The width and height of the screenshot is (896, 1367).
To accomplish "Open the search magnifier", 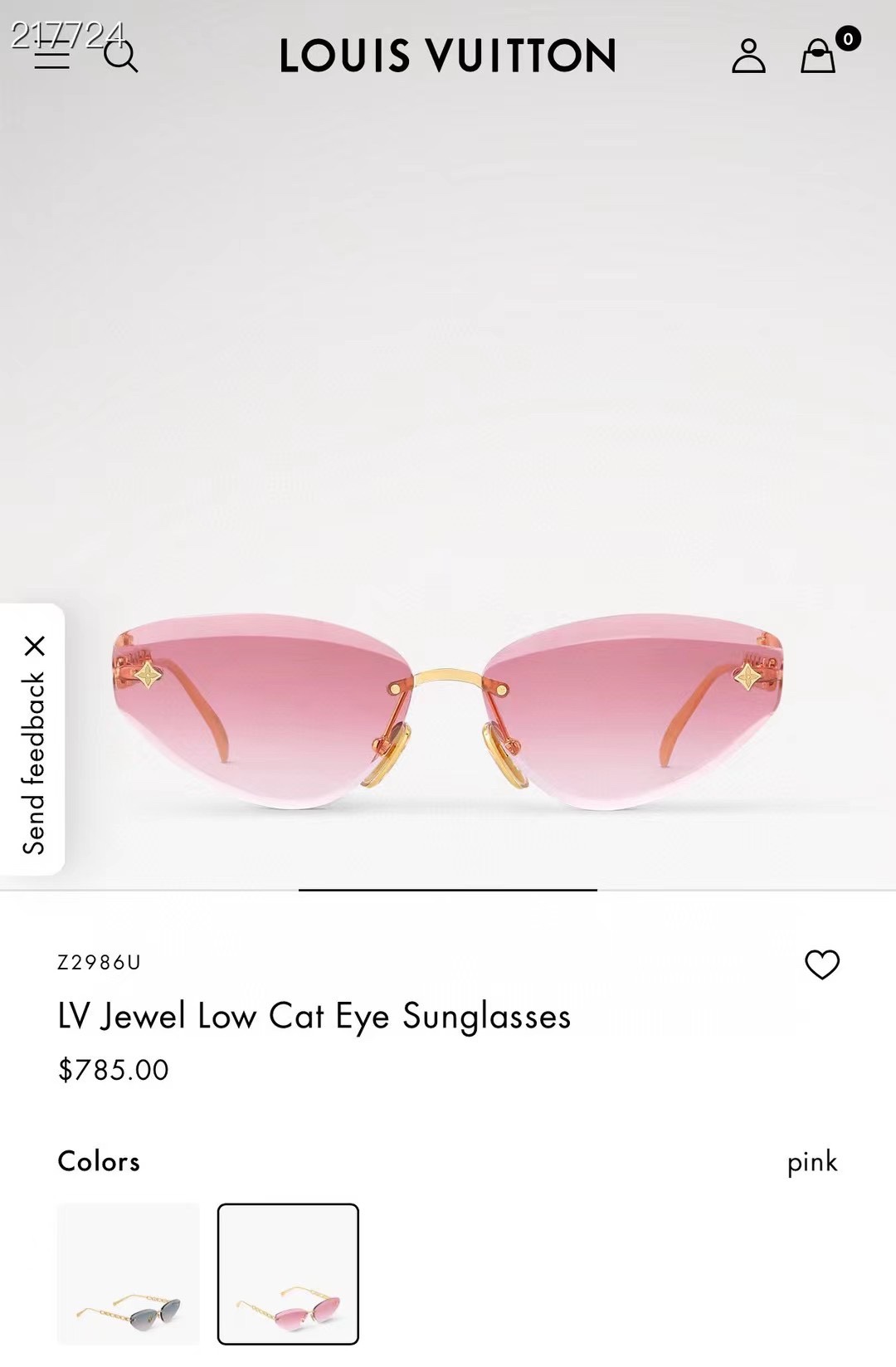I will click(121, 56).
